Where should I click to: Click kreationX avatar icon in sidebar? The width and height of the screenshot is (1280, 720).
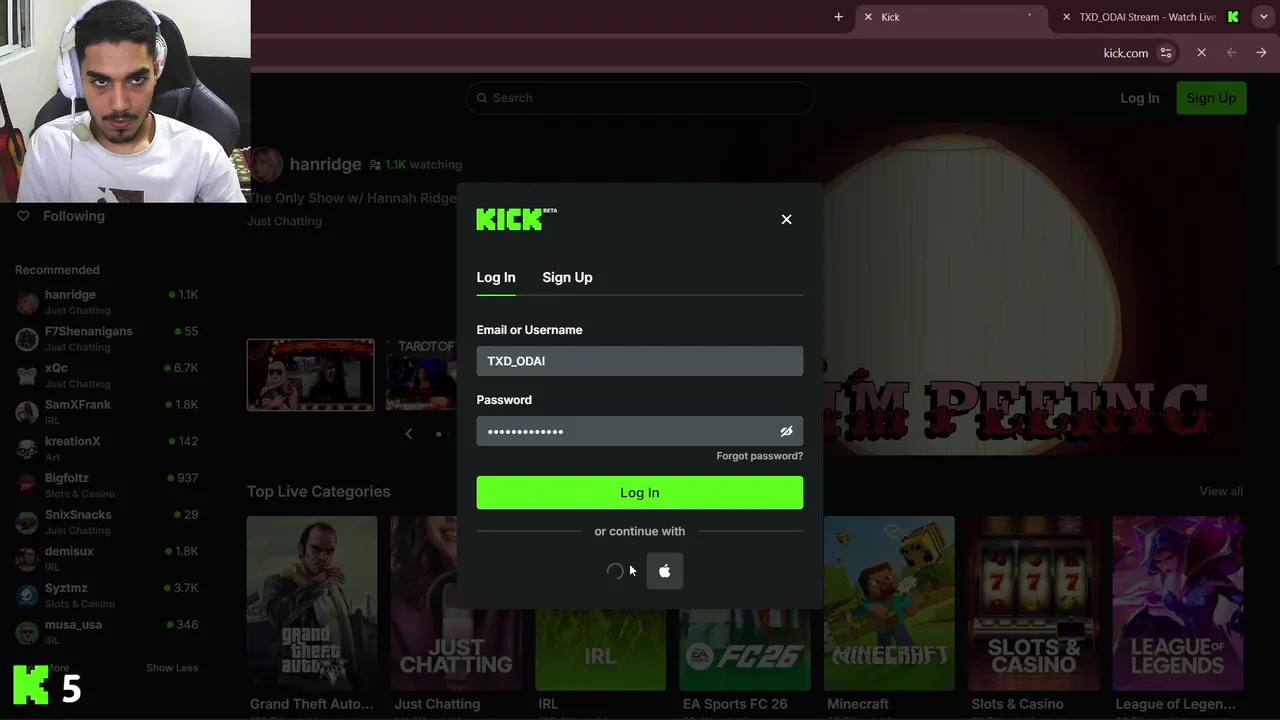click(27, 448)
